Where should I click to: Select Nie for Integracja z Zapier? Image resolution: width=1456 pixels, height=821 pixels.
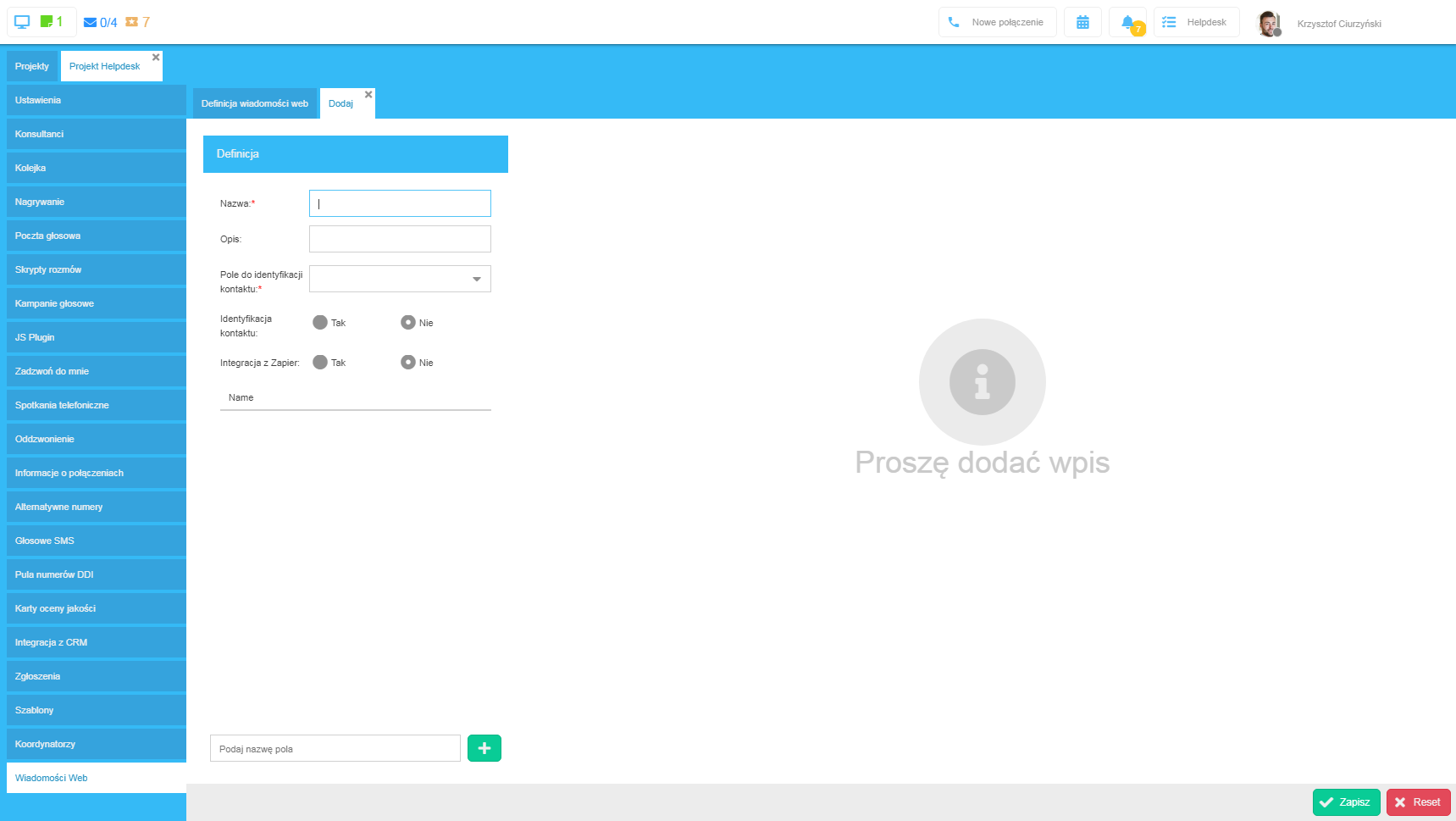pos(408,362)
